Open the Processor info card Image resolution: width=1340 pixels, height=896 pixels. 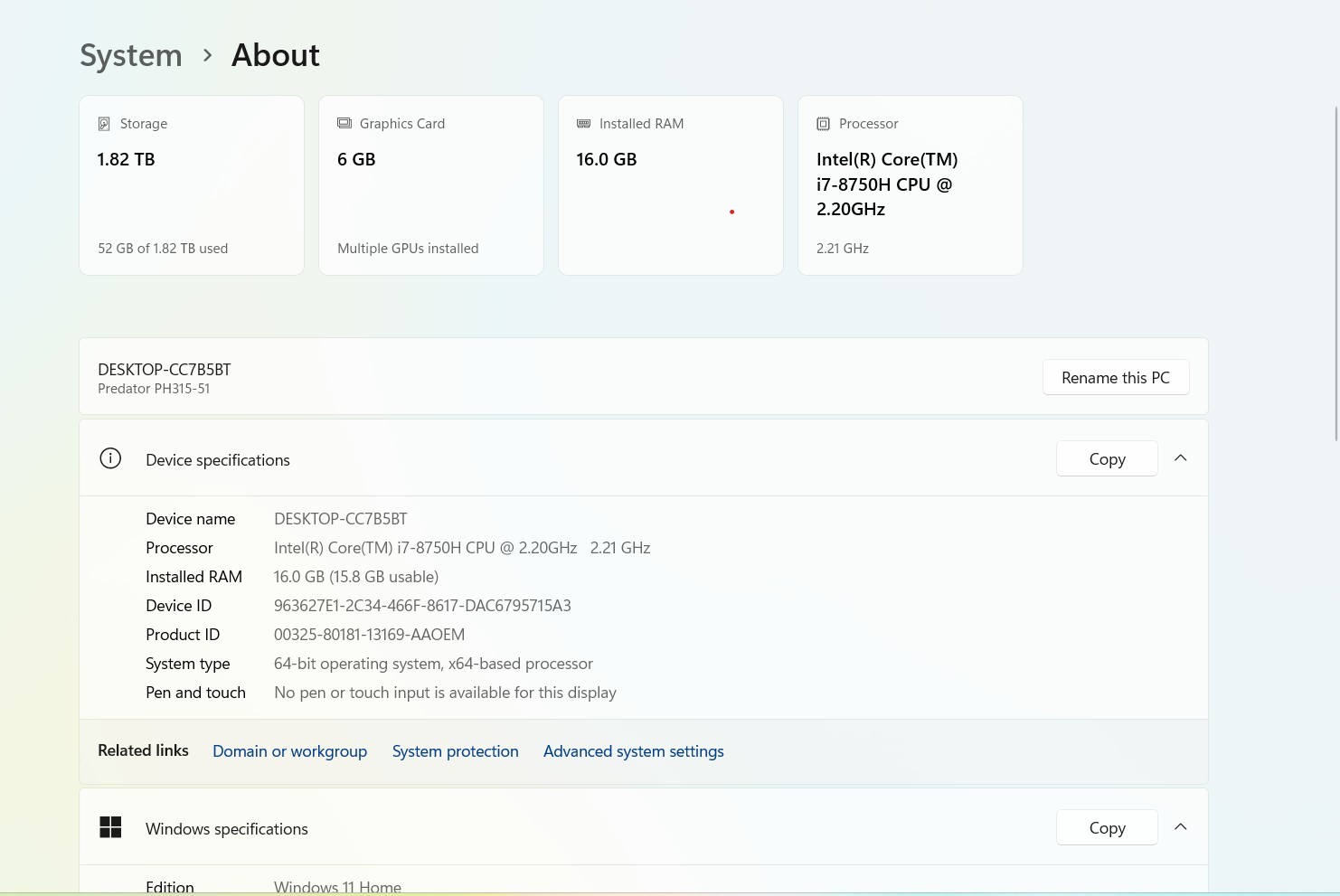pos(911,185)
